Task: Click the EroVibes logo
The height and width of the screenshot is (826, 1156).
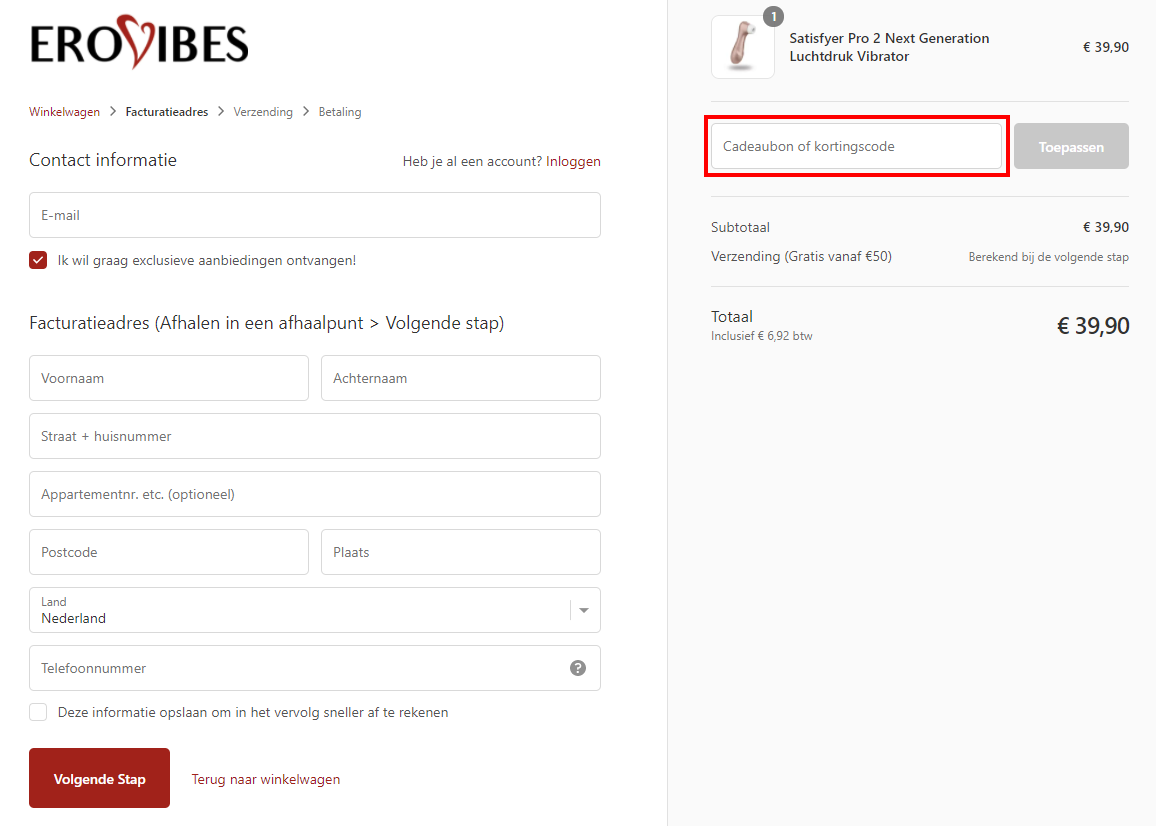Action: click(x=139, y=43)
